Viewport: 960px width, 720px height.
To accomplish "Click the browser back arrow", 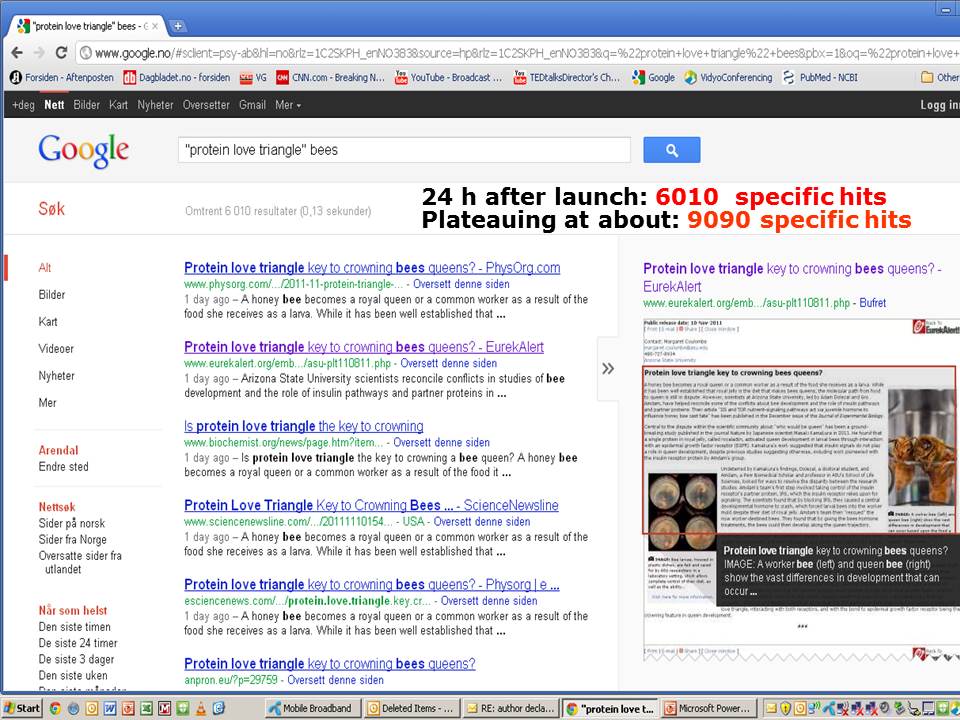I will (x=17, y=53).
